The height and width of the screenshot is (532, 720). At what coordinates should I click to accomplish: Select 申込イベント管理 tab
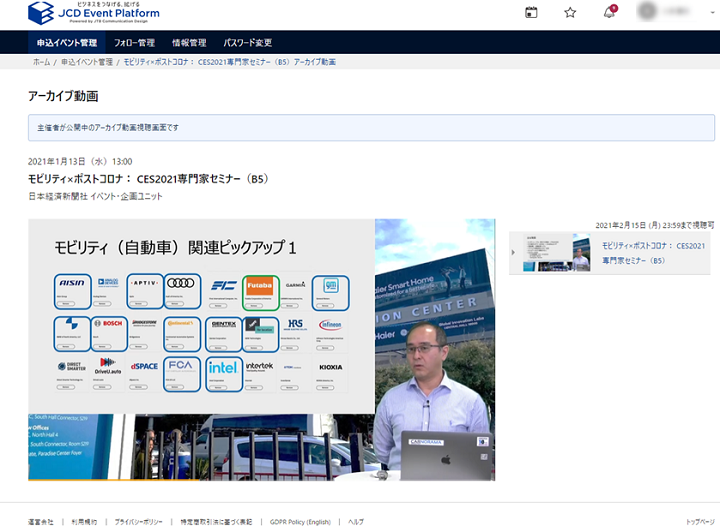pyautogui.click(x=67, y=43)
